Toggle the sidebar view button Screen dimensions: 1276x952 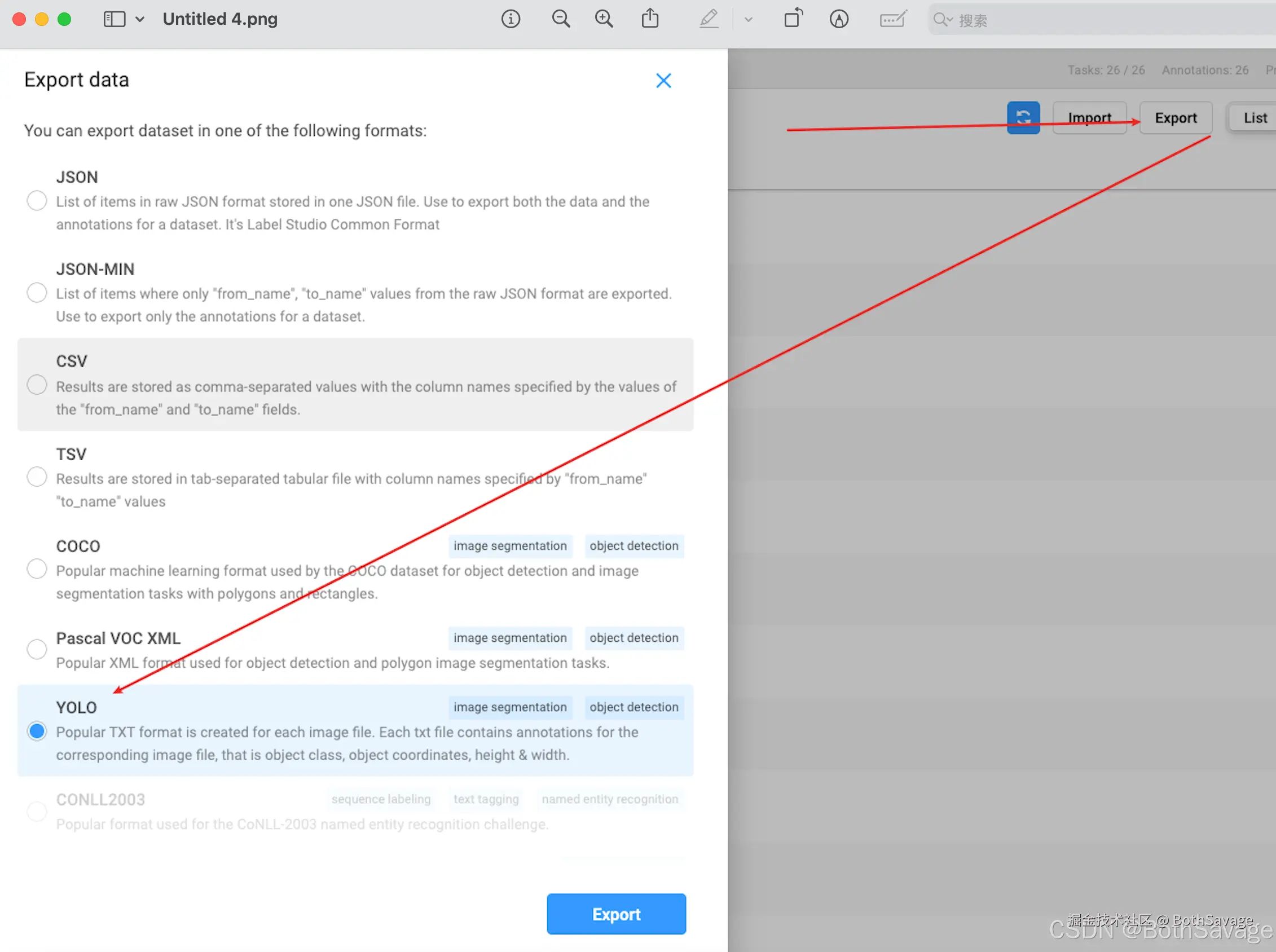pos(114,19)
